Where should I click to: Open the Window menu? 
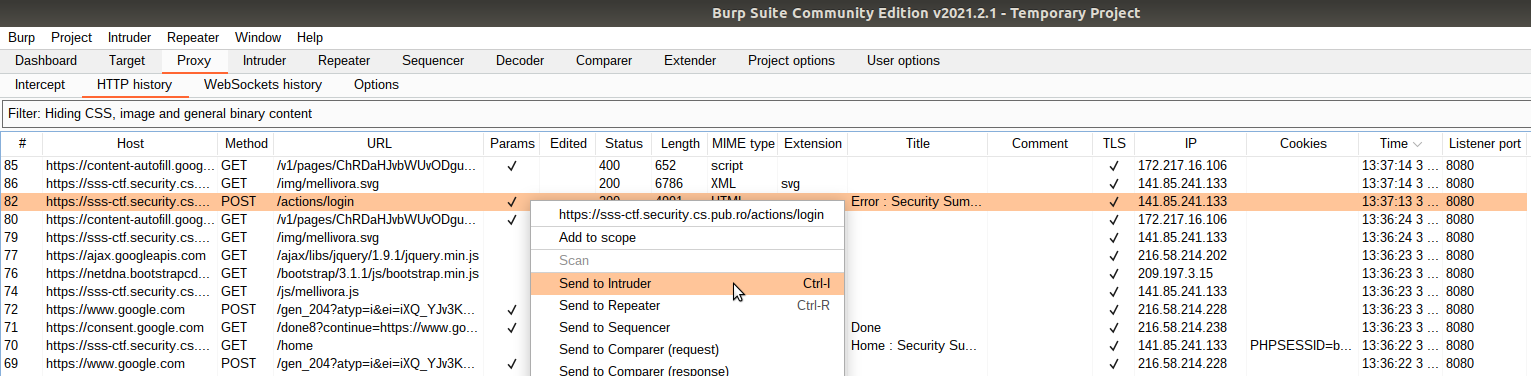coord(258,37)
